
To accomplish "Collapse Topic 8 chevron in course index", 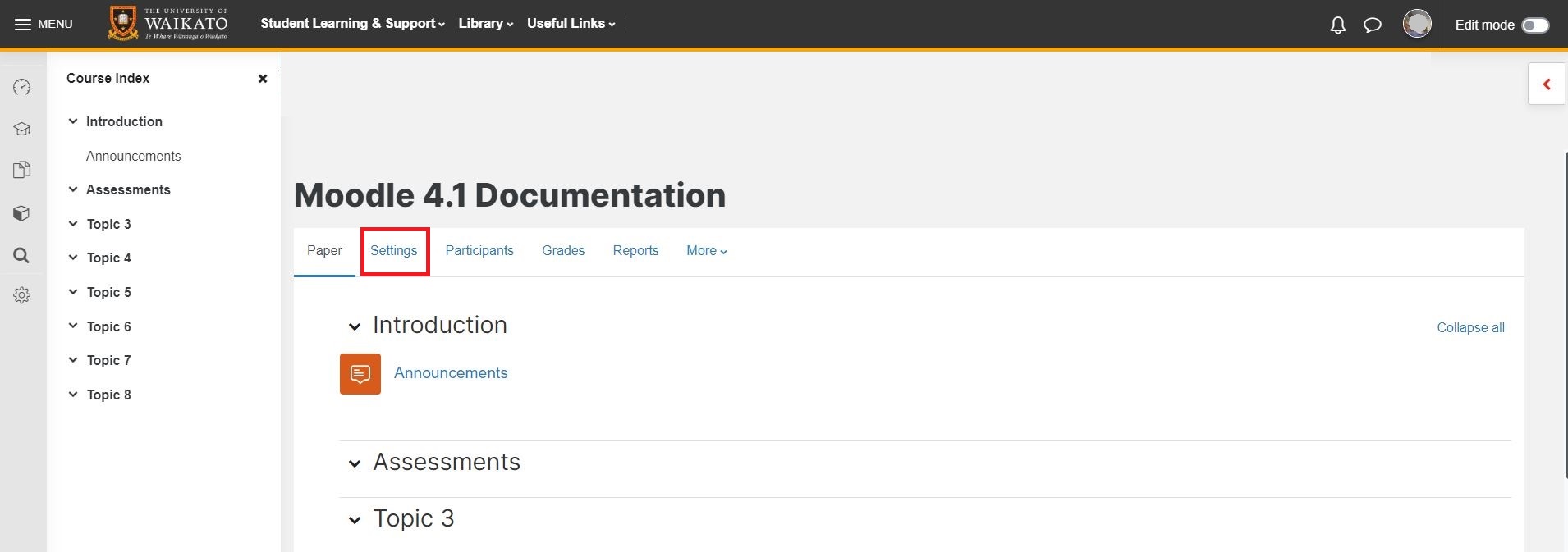I will [73, 395].
